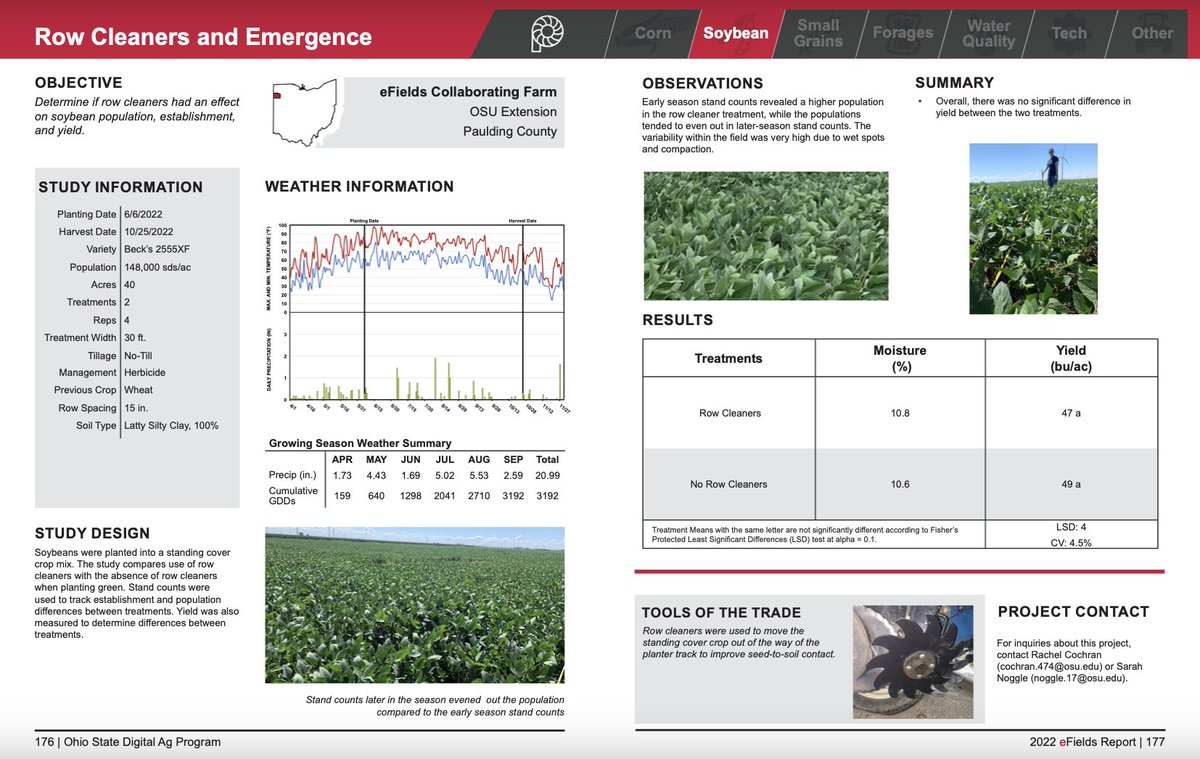Click the JUL precipitation value 5.02

[x=445, y=474]
